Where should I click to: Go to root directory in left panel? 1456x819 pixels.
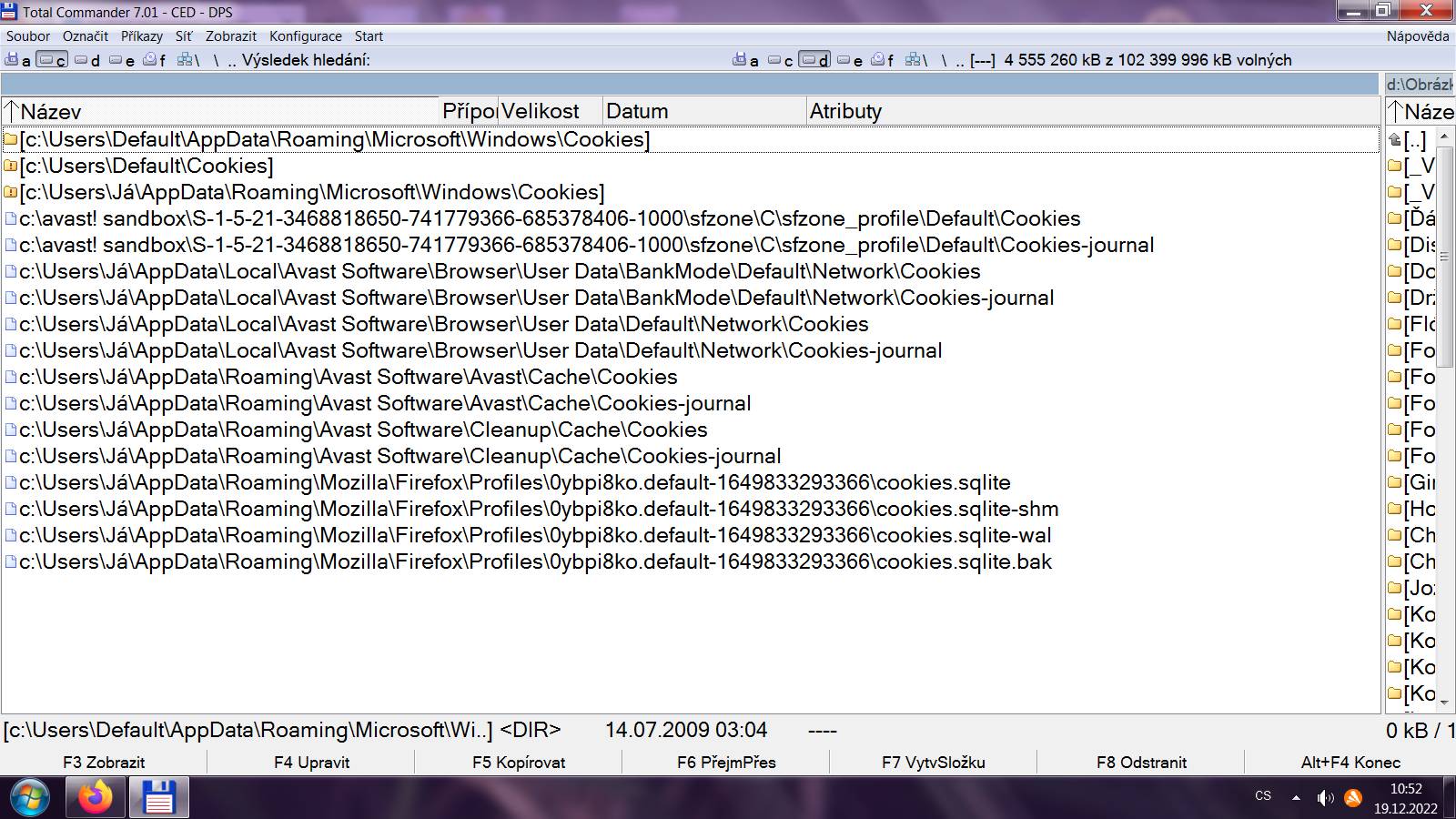[x=217, y=60]
